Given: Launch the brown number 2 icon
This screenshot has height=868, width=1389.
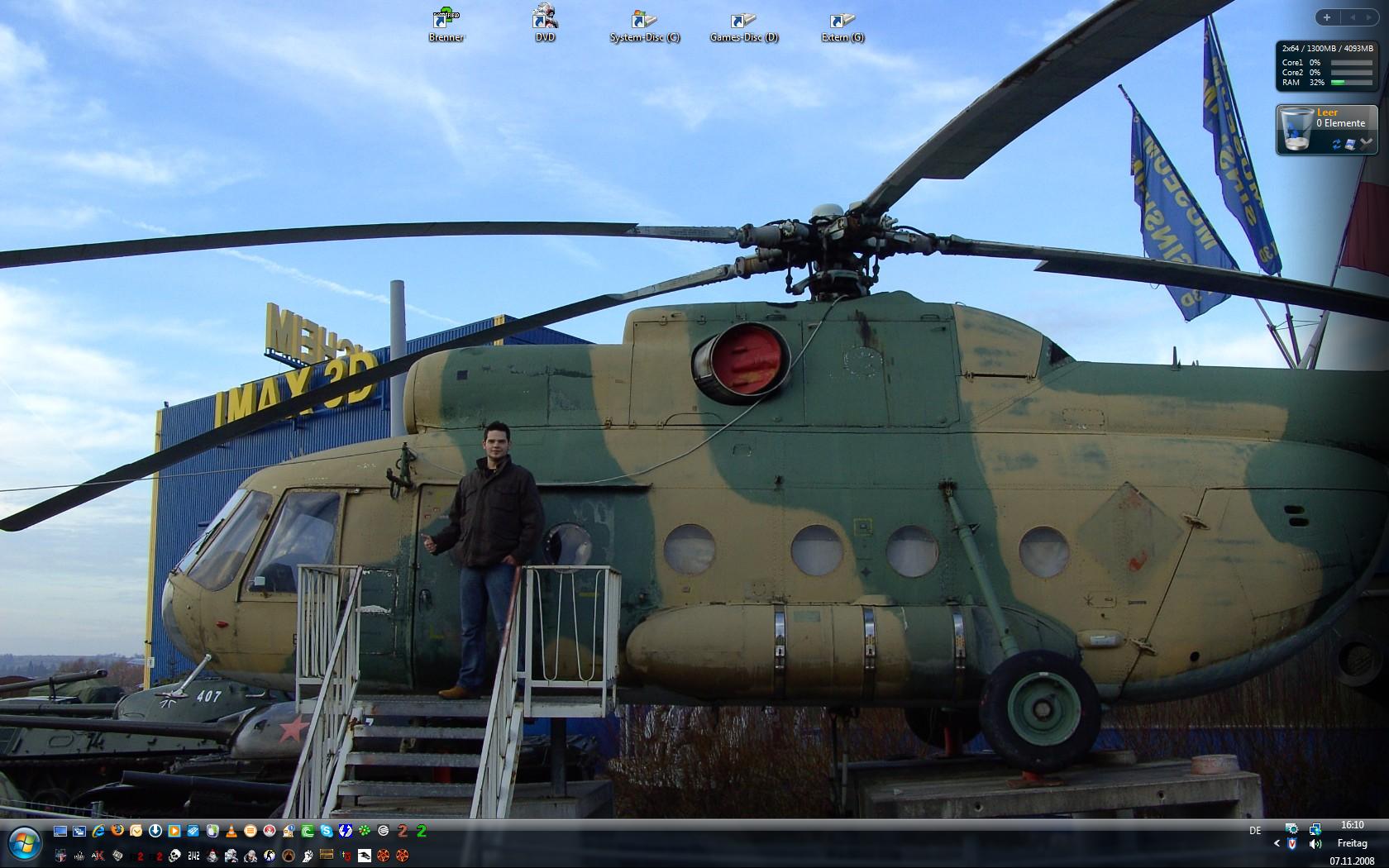Looking at the screenshot, I should point(403,831).
